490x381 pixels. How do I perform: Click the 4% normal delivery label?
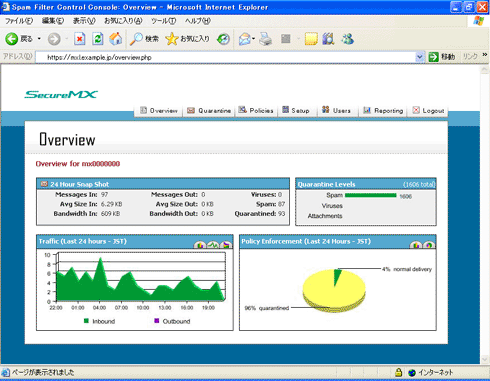coord(407,269)
